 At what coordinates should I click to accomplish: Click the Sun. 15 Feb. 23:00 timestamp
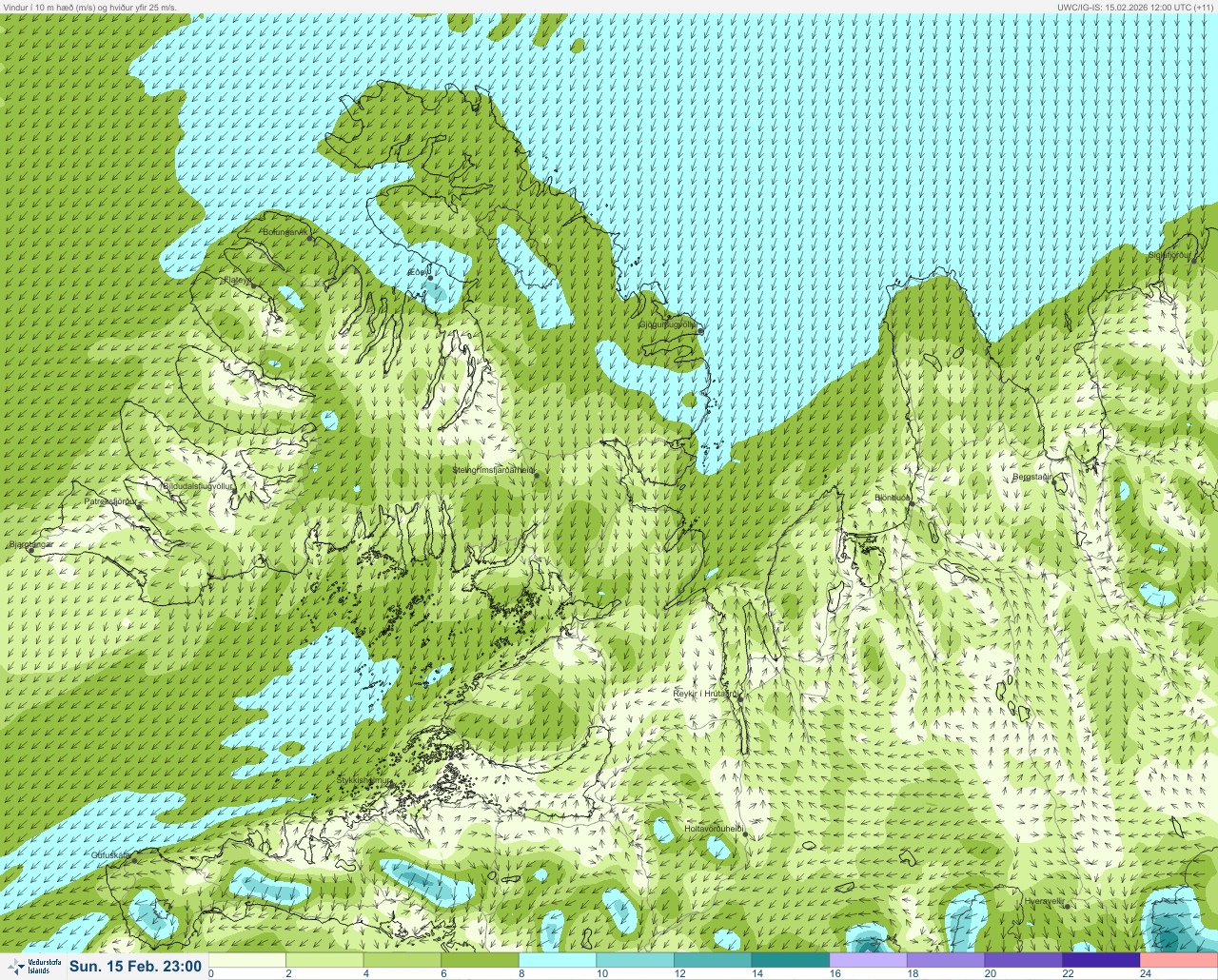pyautogui.click(x=135, y=966)
